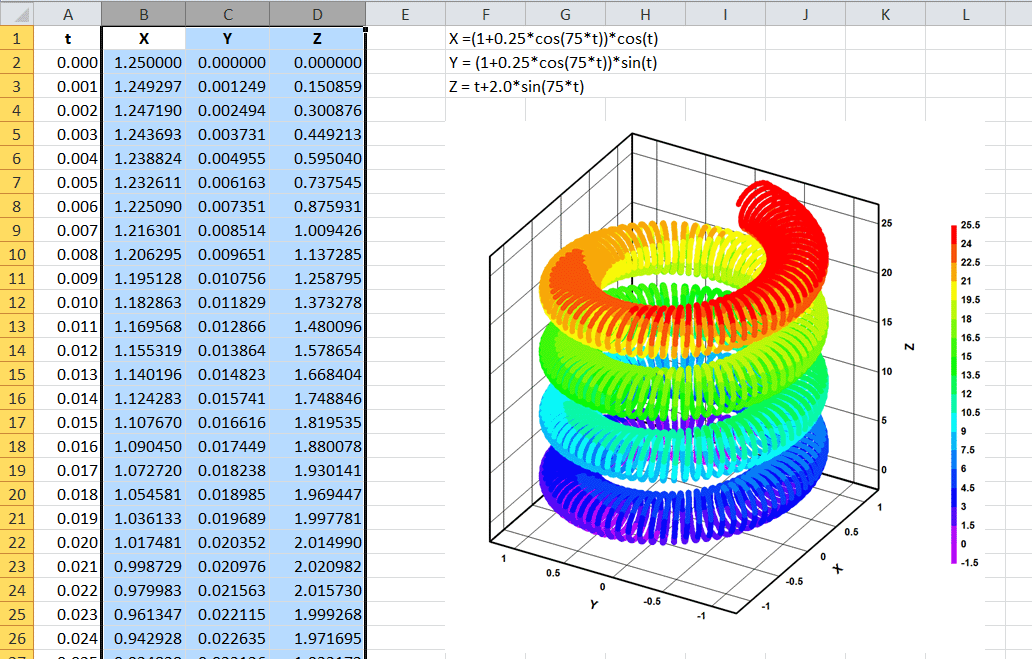The image size is (1032, 659).
Task: Select the column C header labeled Y
Action: [x=227, y=14]
